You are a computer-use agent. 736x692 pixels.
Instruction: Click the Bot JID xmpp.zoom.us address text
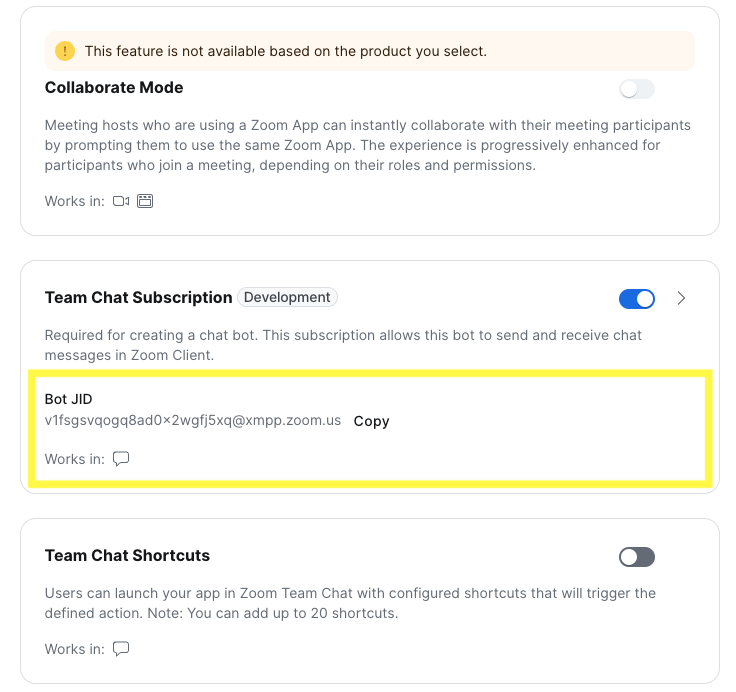point(193,421)
